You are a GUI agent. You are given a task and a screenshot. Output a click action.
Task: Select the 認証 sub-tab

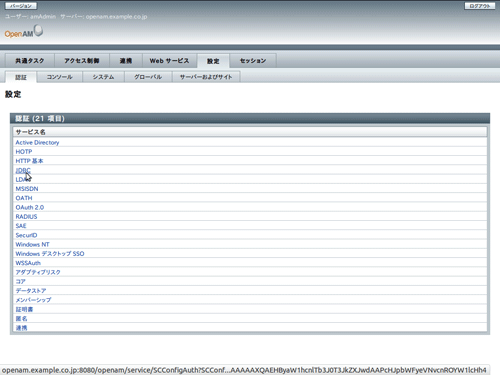click(21, 77)
